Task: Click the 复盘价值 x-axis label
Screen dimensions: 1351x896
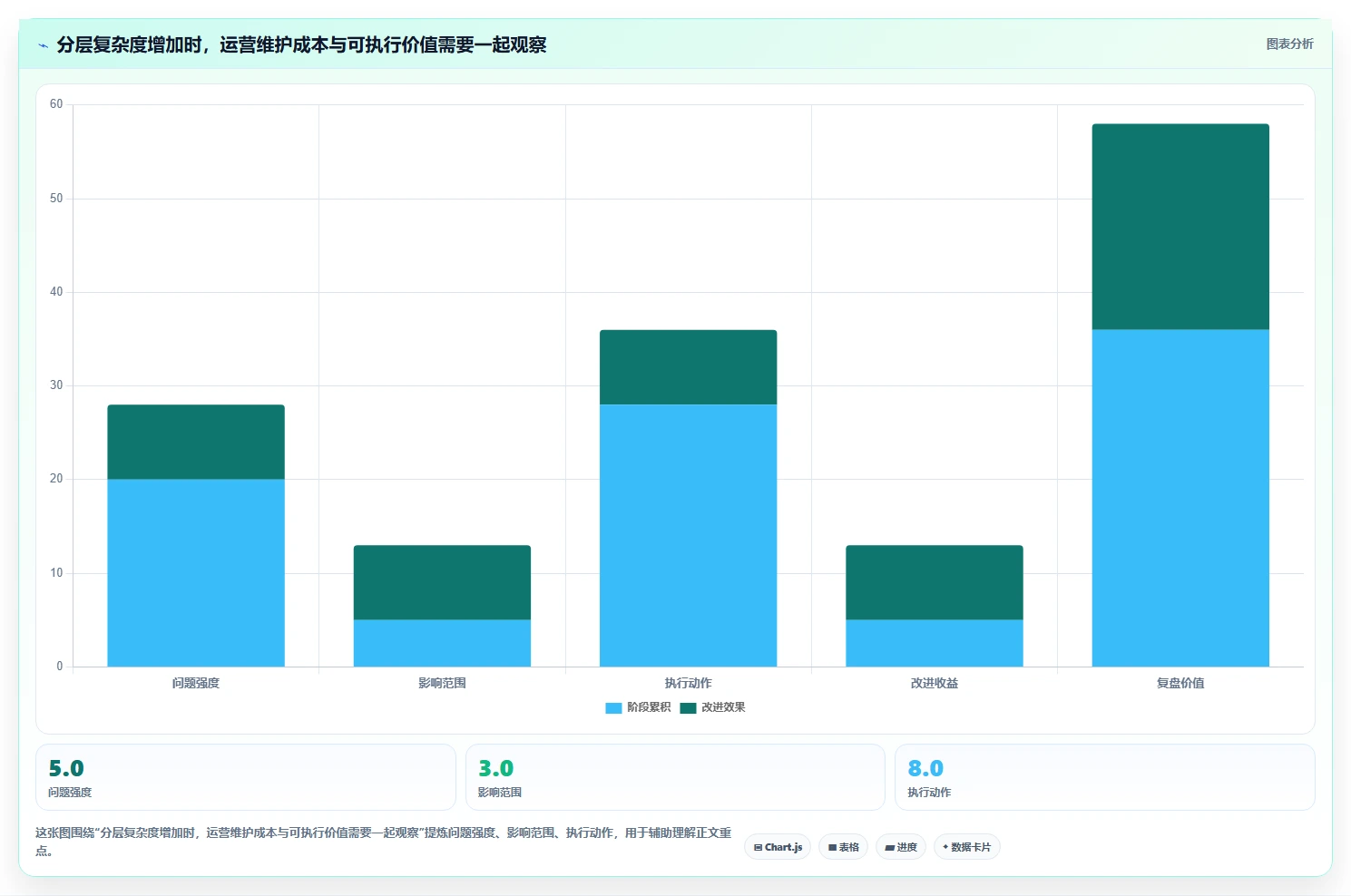Action: coord(1180,683)
